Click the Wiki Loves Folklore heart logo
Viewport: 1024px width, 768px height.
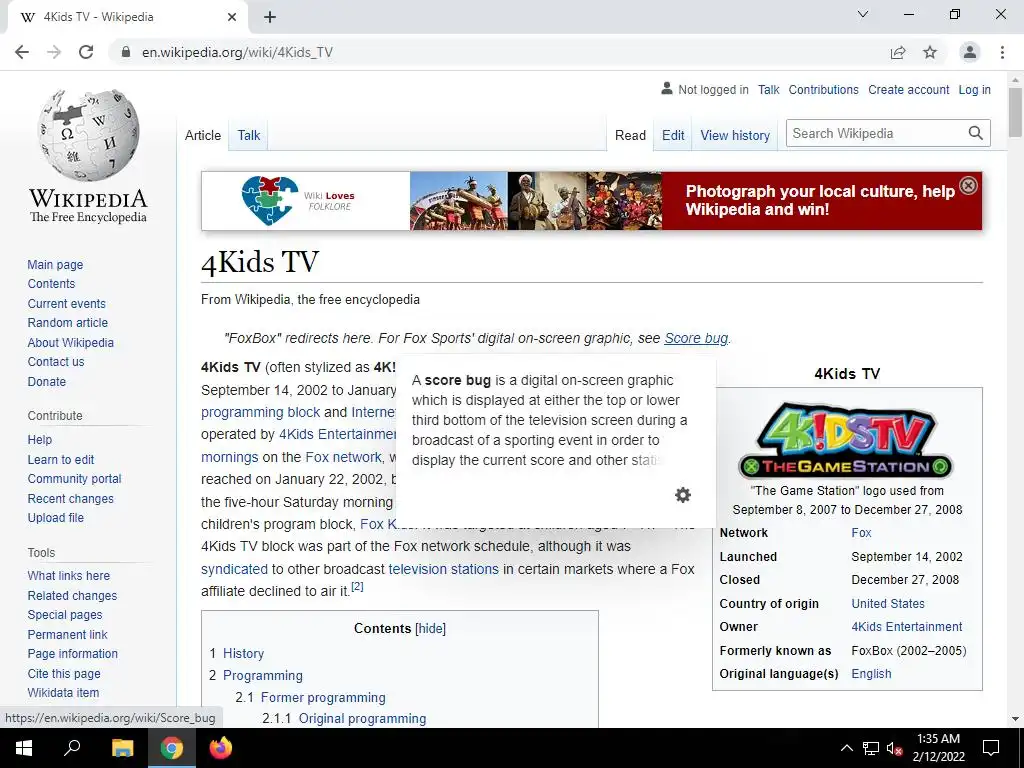click(x=270, y=200)
